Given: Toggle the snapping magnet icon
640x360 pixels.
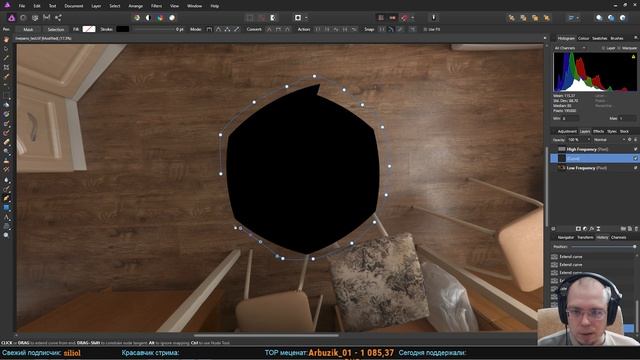Looking at the screenshot, I should click(x=404, y=18).
